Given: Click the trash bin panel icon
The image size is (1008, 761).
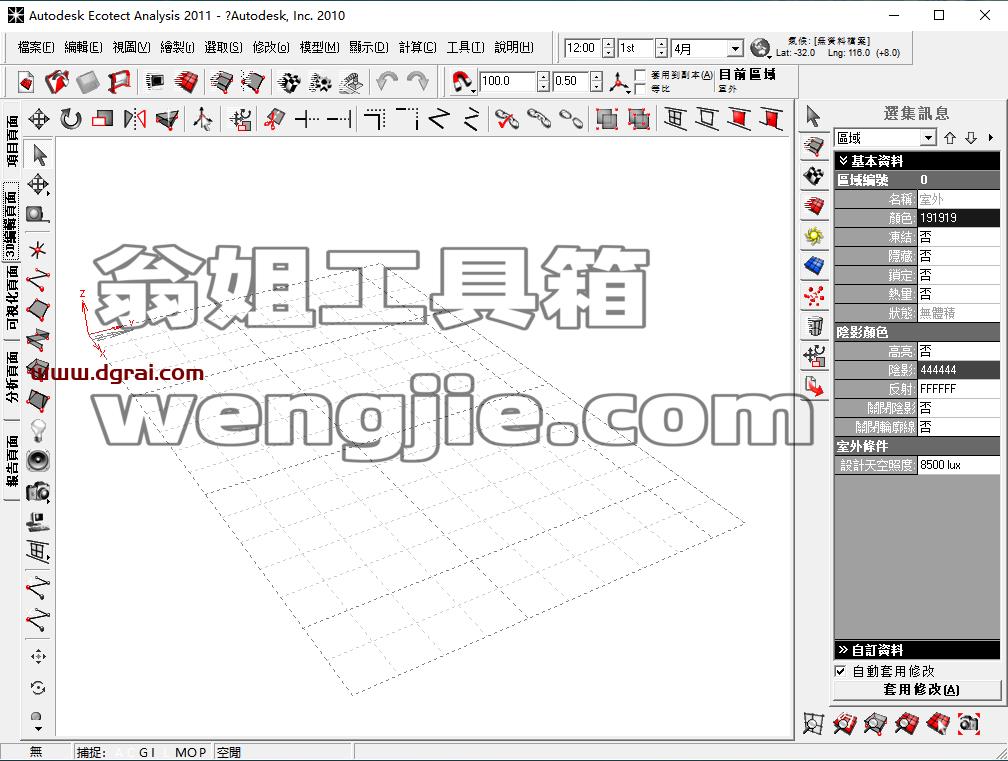Looking at the screenshot, I should 814,326.
